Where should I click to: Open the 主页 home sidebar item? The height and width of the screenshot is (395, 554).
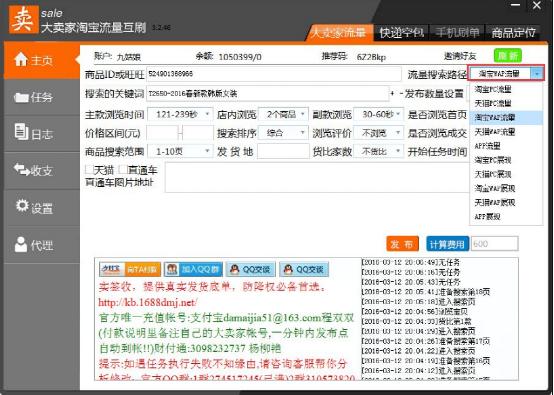click(42, 60)
